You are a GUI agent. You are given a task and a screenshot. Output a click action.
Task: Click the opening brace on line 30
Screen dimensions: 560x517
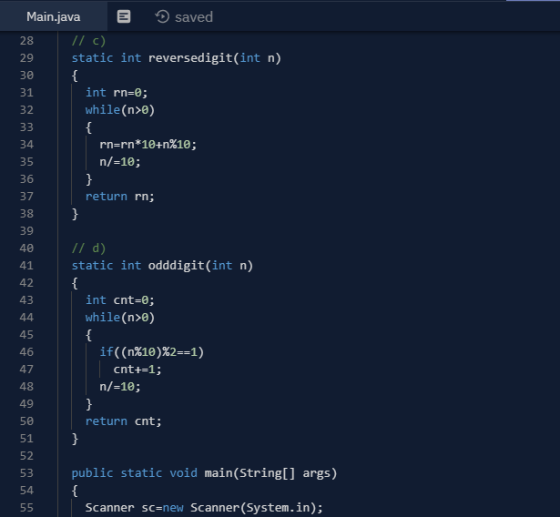75,75
